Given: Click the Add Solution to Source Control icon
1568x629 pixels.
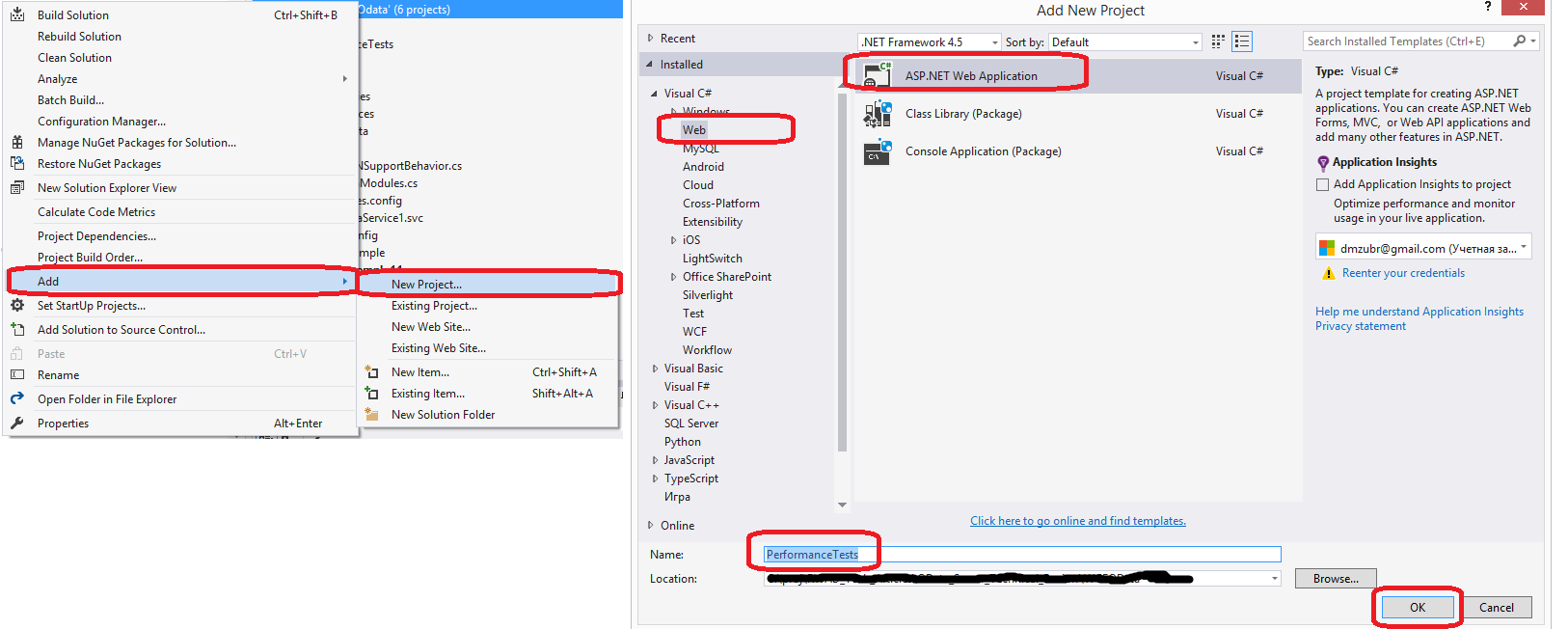Looking at the screenshot, I should (x=17, y=329).
